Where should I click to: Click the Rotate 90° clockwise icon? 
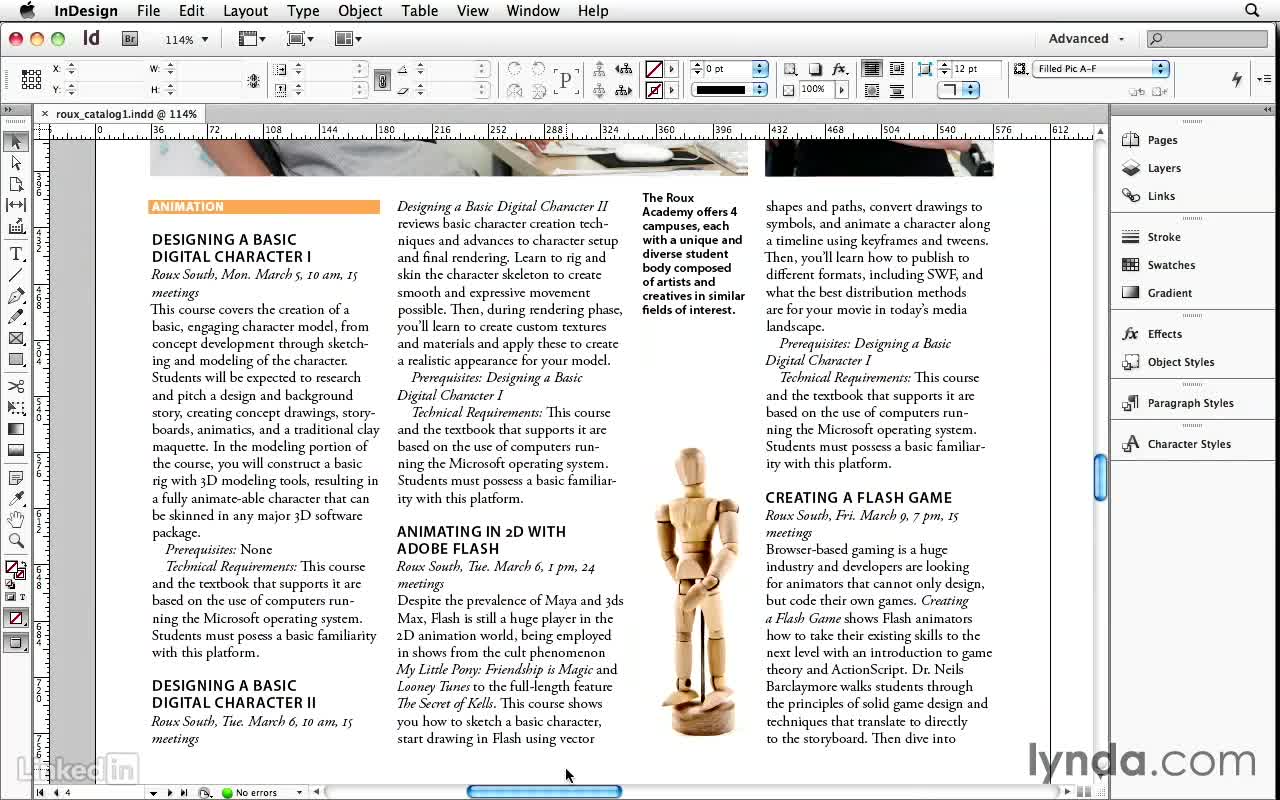[x=514, y=69]
